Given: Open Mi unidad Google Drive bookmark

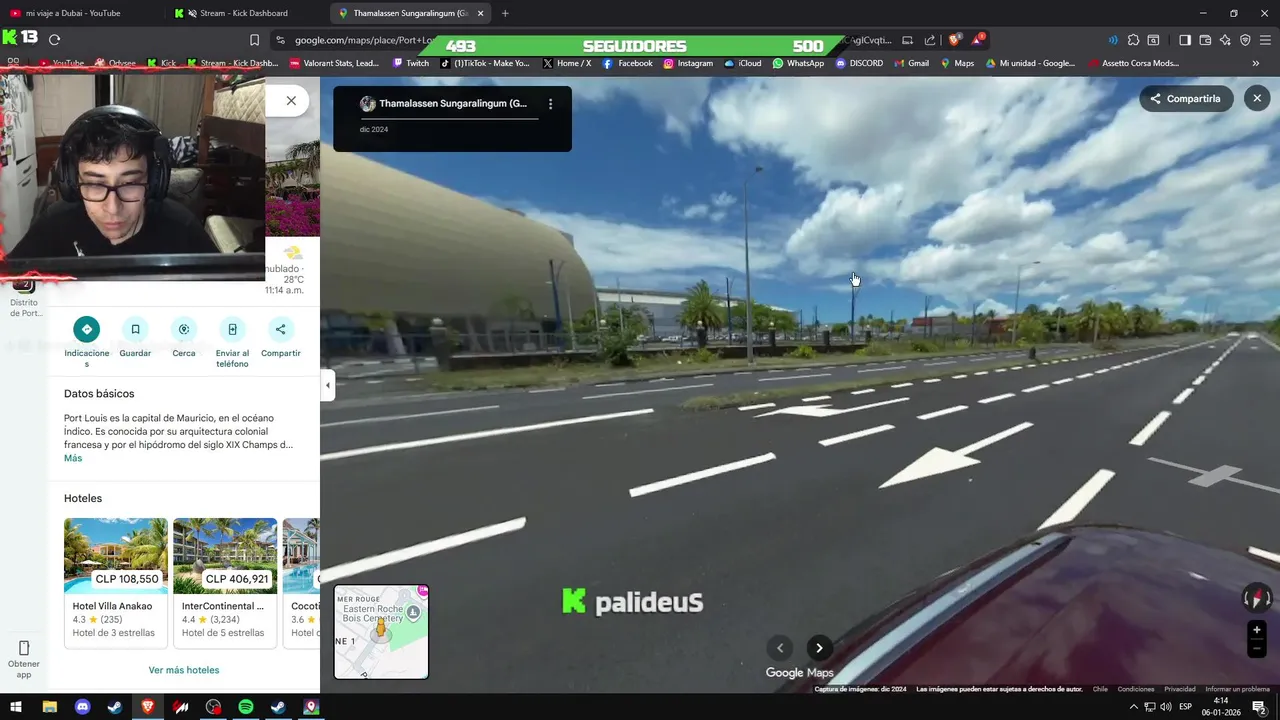Looking at the screenshot, I should [x=1031, y=63].
